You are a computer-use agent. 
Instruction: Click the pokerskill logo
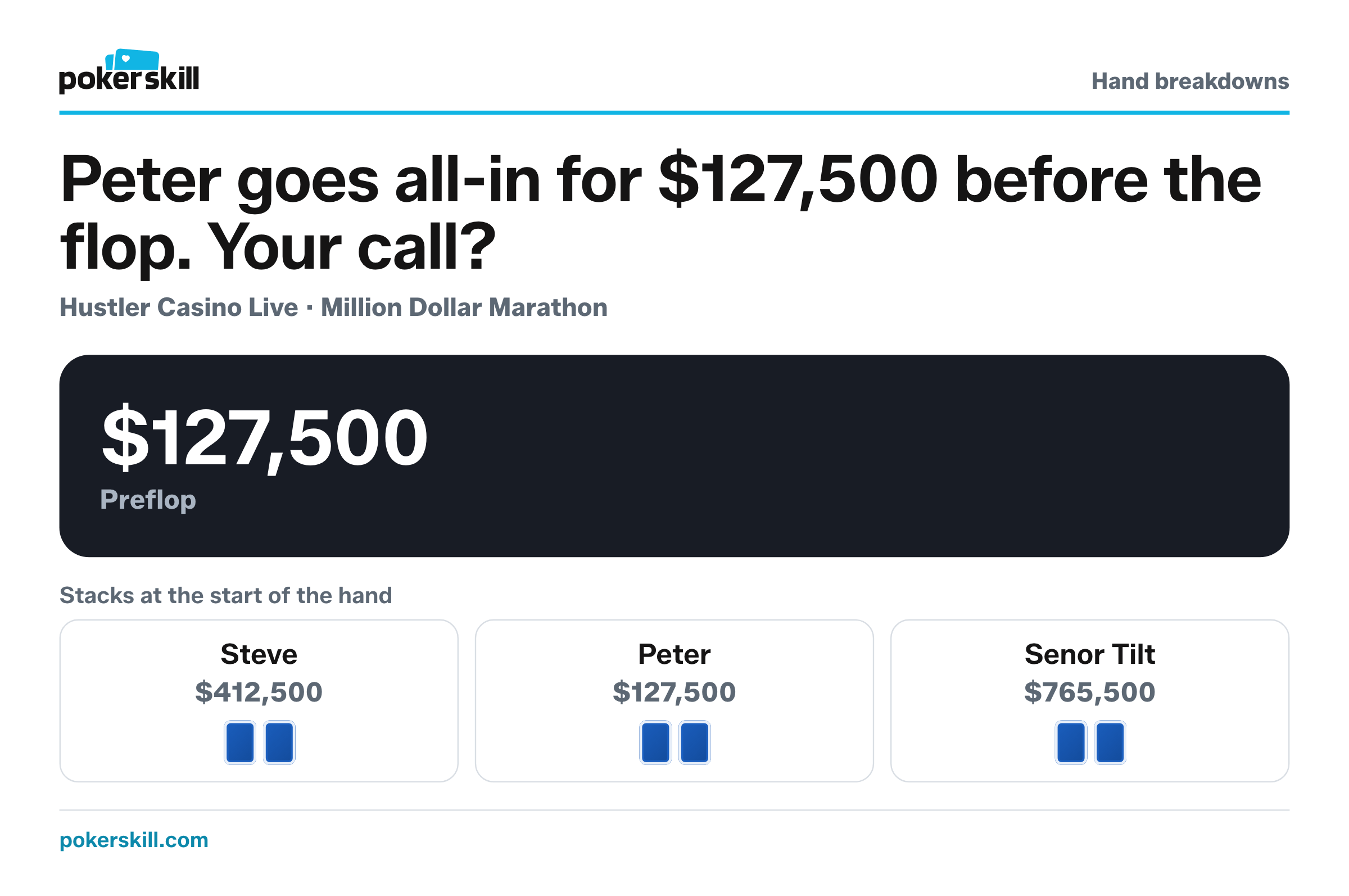tap(129, 71)
